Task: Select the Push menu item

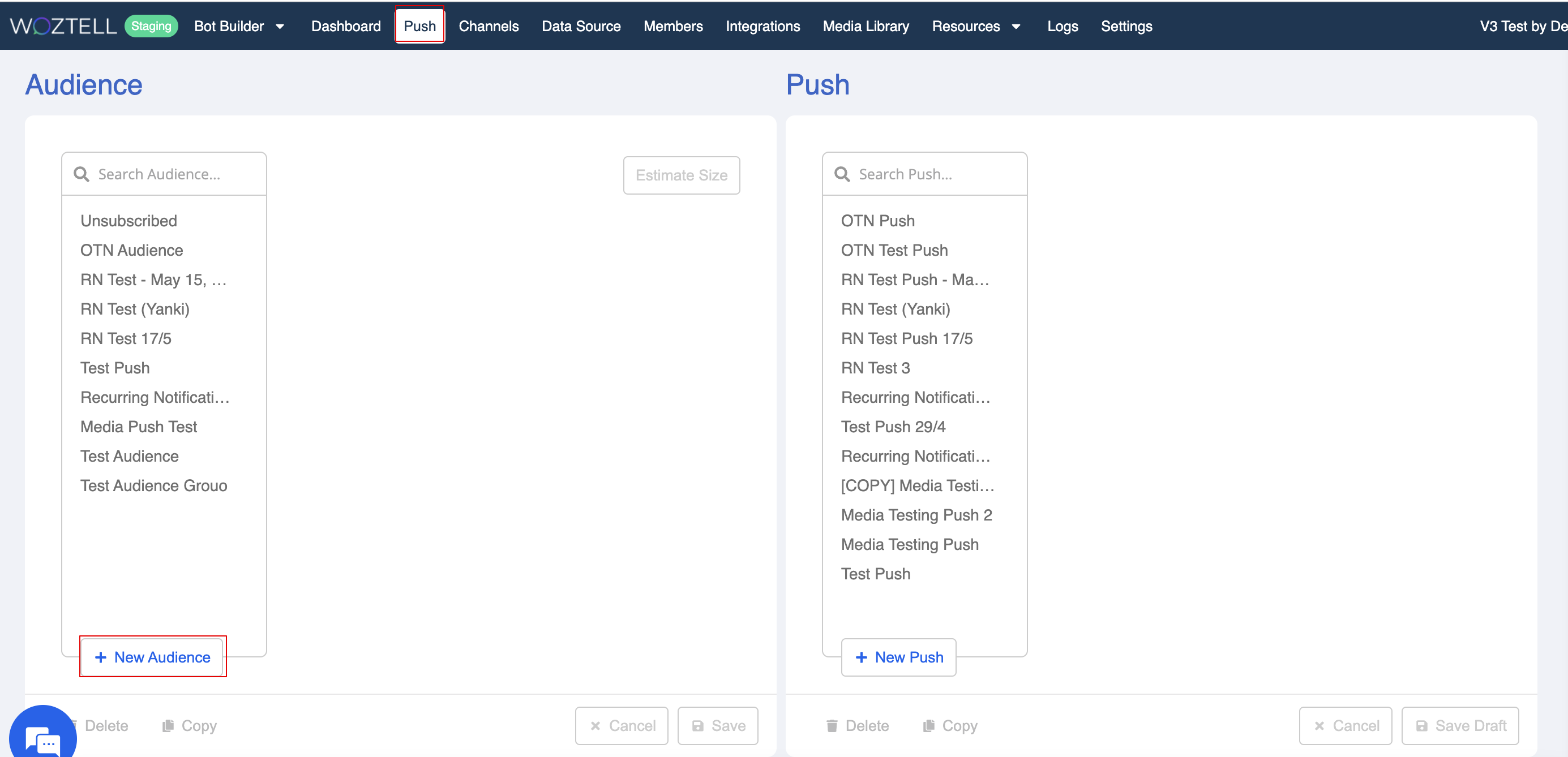Action: coord(419,26)
